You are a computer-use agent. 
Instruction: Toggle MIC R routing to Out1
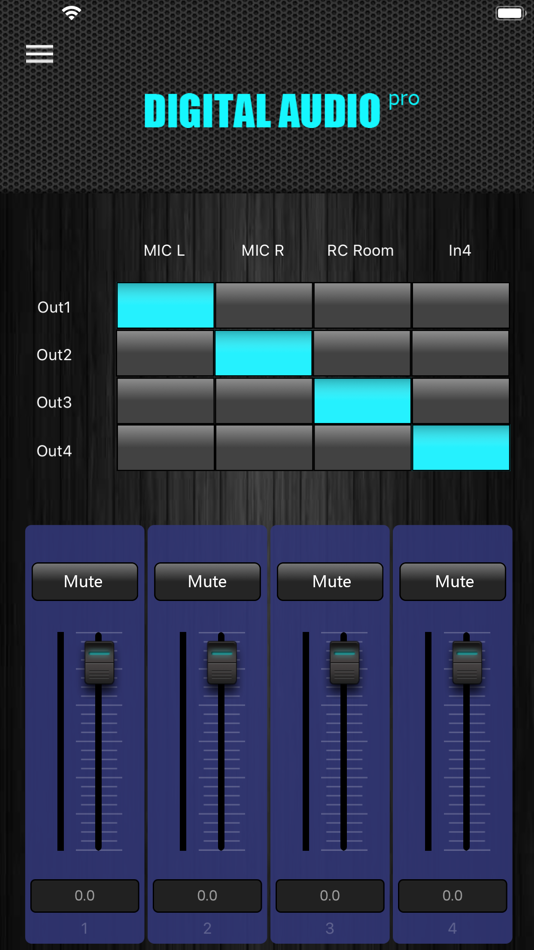click(x=264, y=305)
